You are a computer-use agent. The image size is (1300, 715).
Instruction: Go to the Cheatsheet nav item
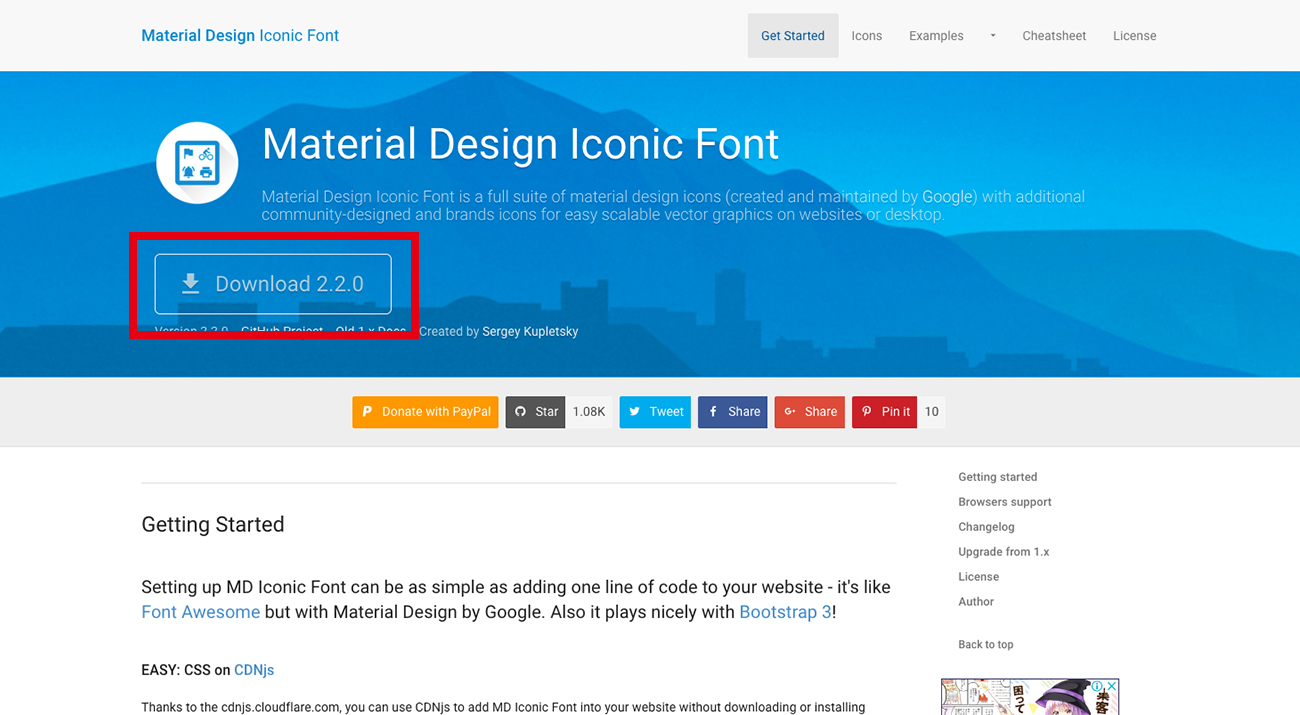1054,36
